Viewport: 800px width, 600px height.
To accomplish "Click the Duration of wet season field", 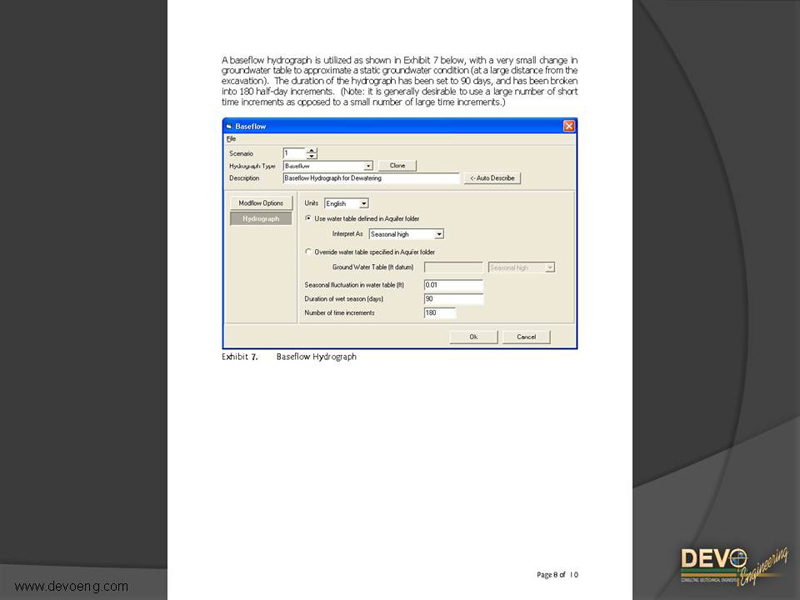I will tap(453, 299).
